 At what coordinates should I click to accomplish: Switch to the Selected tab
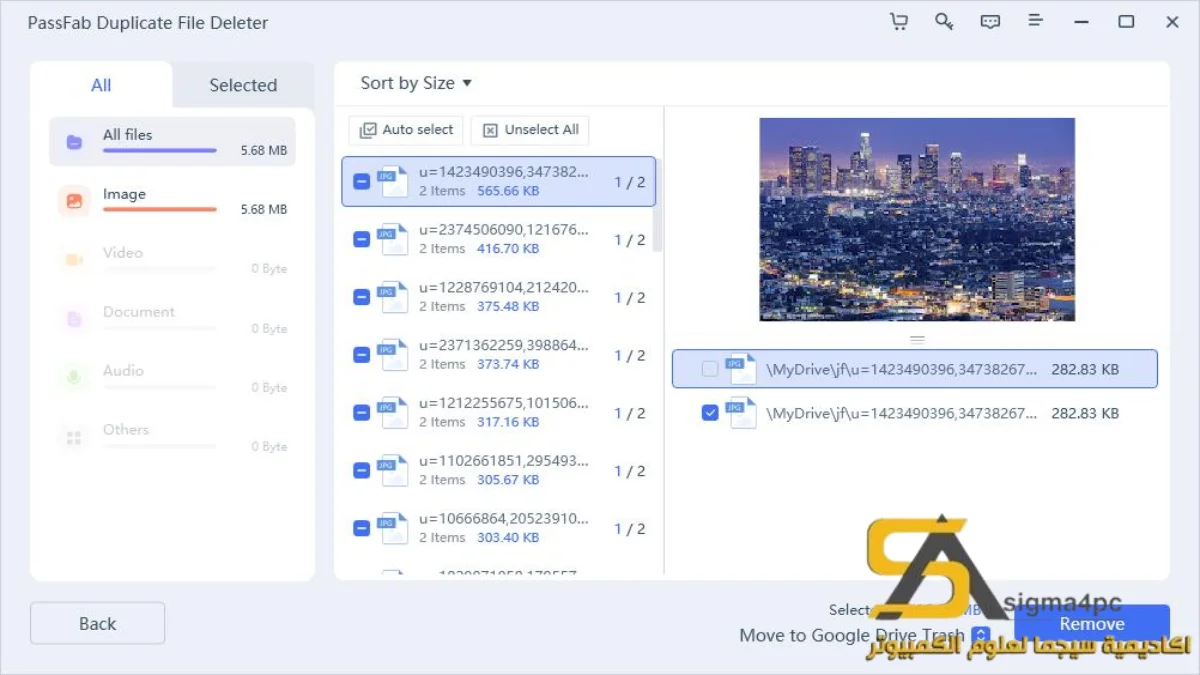[243, 85]
